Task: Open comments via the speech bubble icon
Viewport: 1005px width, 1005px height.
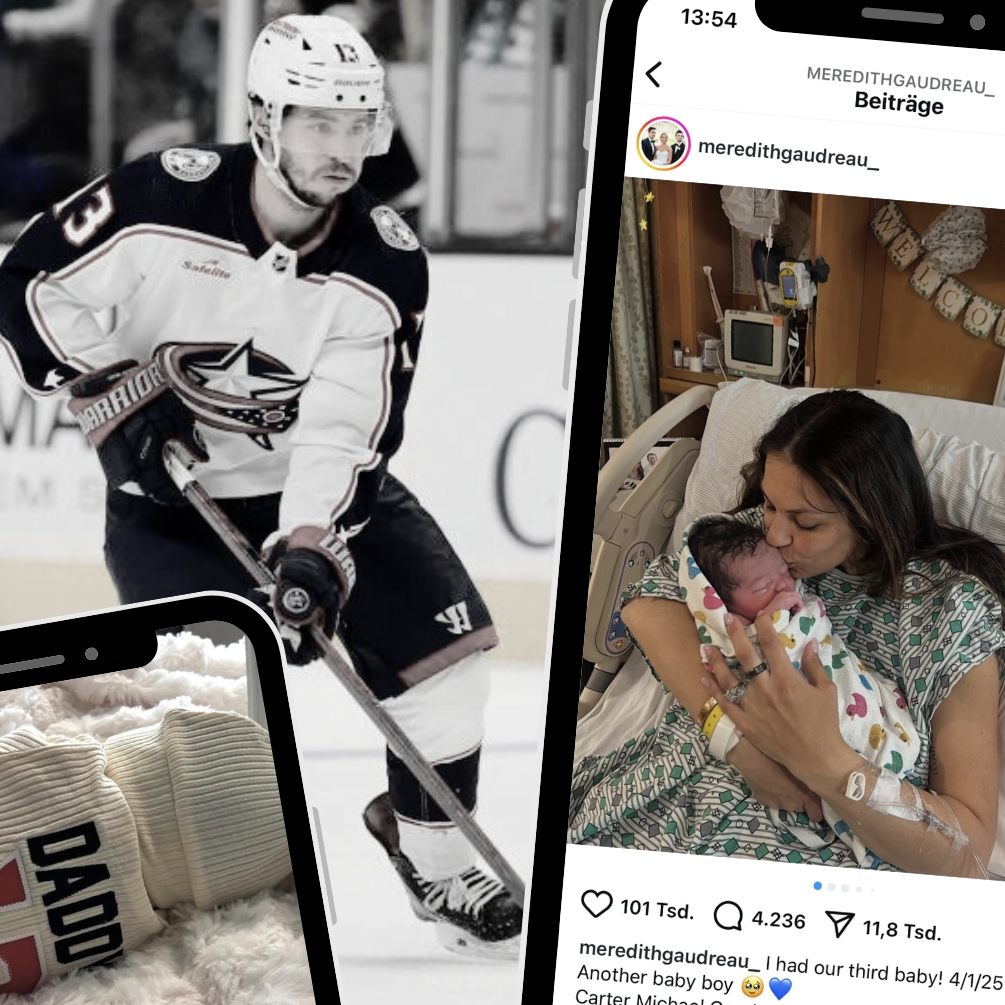Action: coord(727,915)
